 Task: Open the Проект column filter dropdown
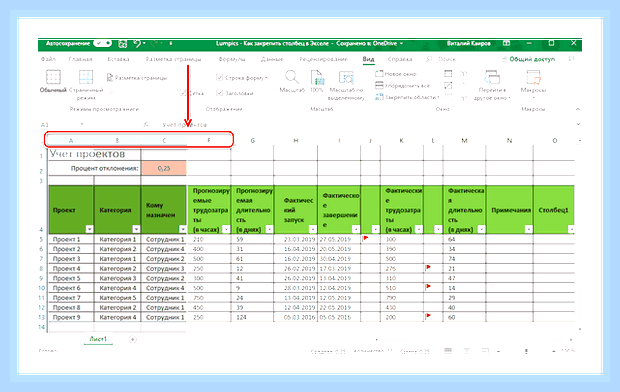pyautogui.click(x=89, y=229)
